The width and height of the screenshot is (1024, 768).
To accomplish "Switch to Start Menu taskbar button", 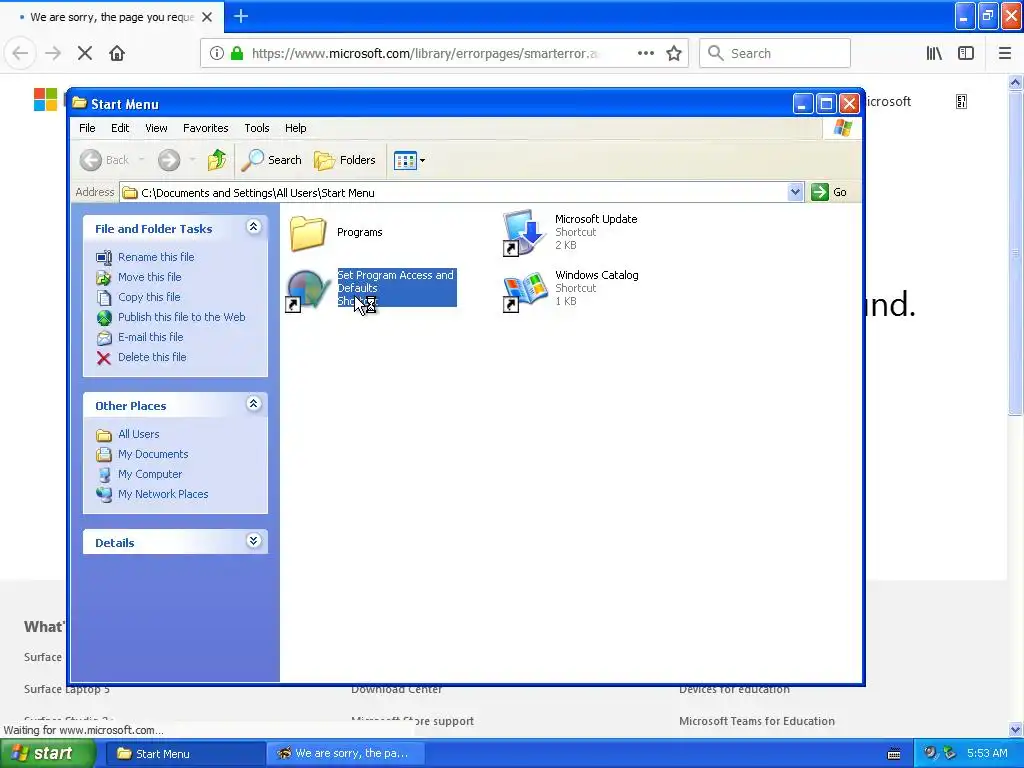I will click(185, 754).
